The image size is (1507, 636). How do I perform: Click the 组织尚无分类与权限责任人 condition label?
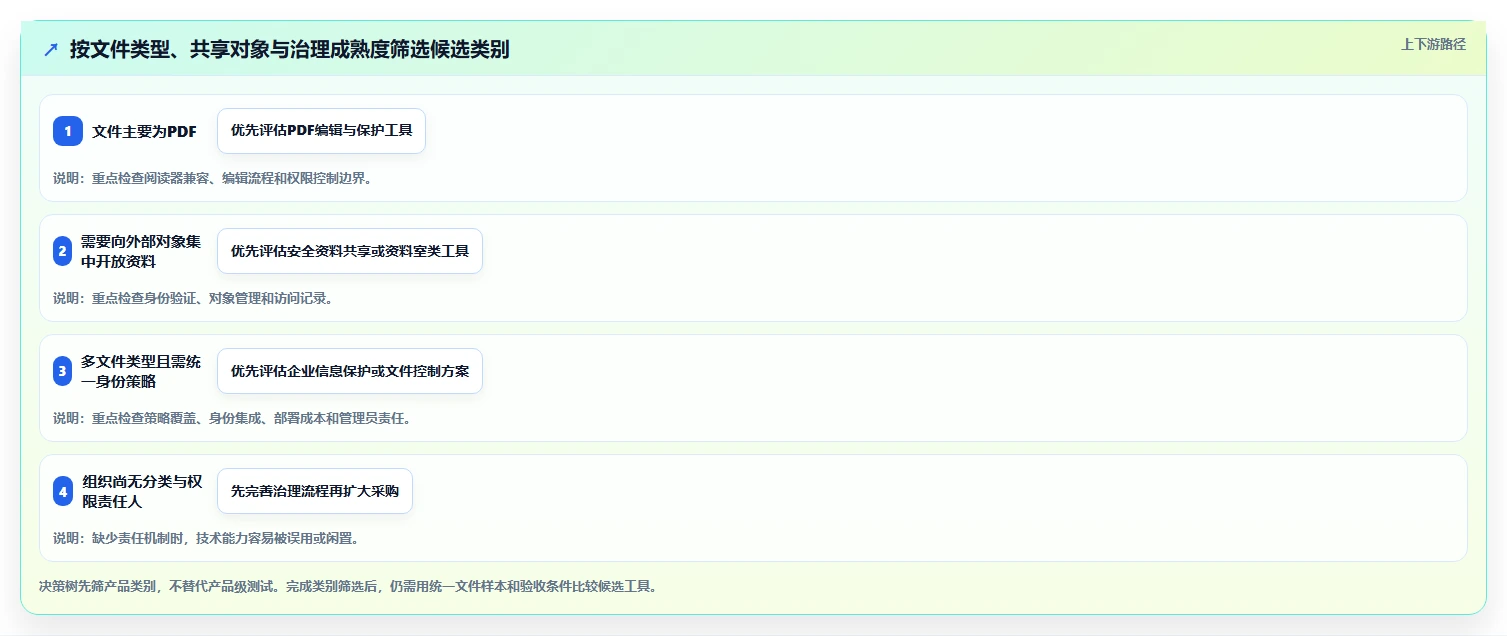tap(141, 491)
